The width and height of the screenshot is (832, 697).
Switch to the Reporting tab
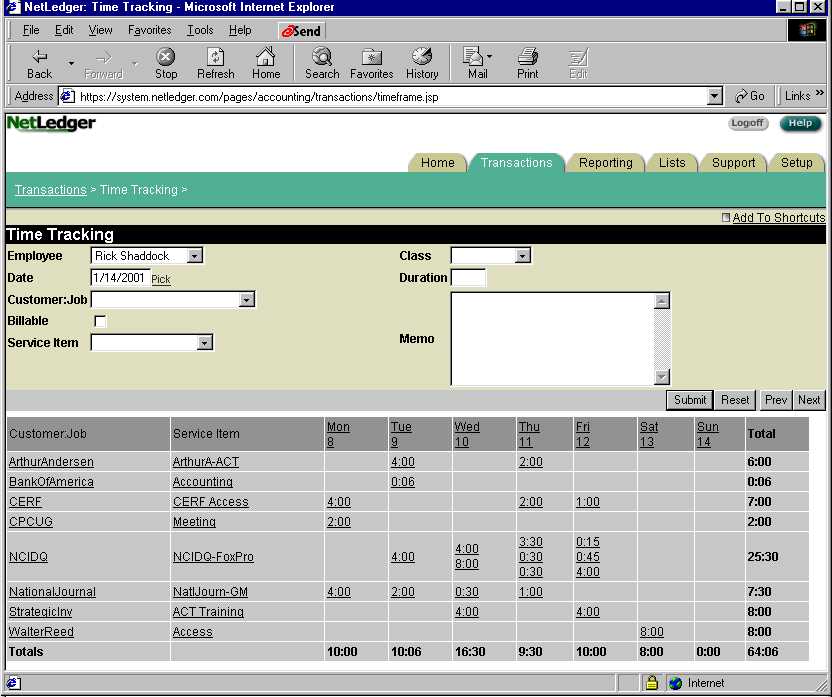(605, 163)
